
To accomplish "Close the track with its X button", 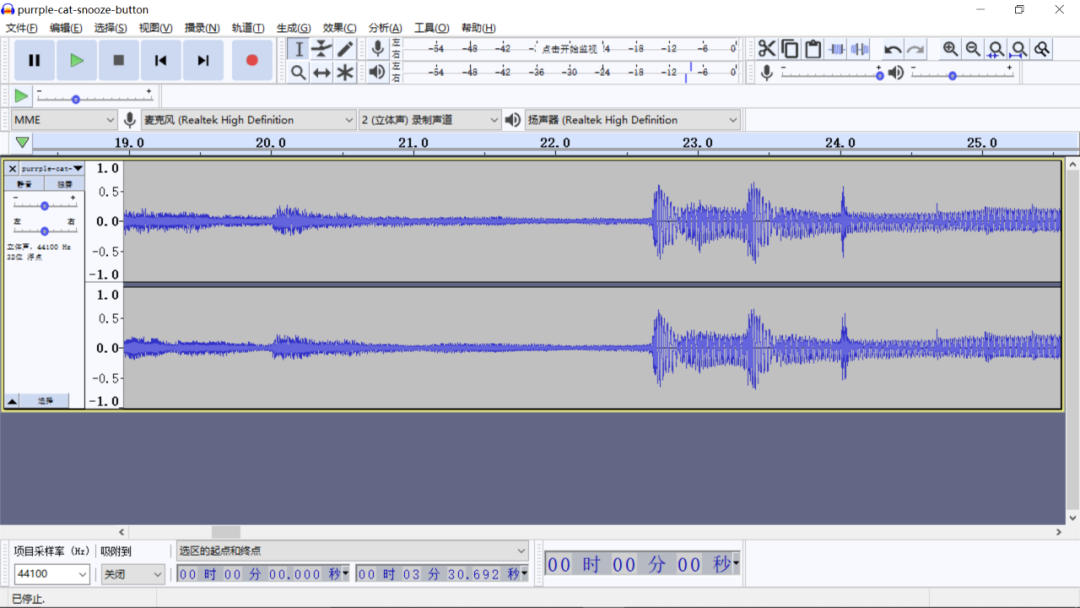I will click(x=12, y=168).
